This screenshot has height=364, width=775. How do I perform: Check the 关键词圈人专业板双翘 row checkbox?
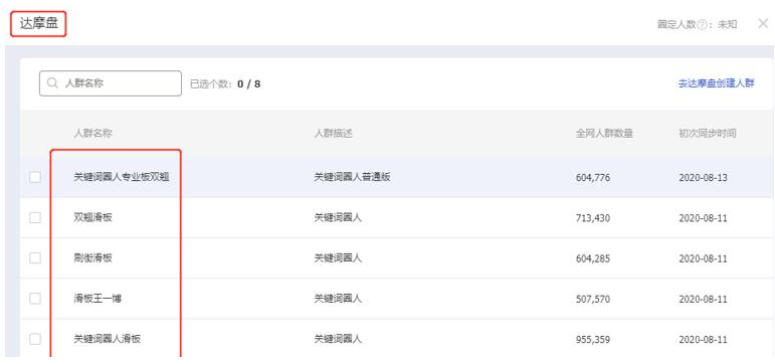click(x=35, y=177)
